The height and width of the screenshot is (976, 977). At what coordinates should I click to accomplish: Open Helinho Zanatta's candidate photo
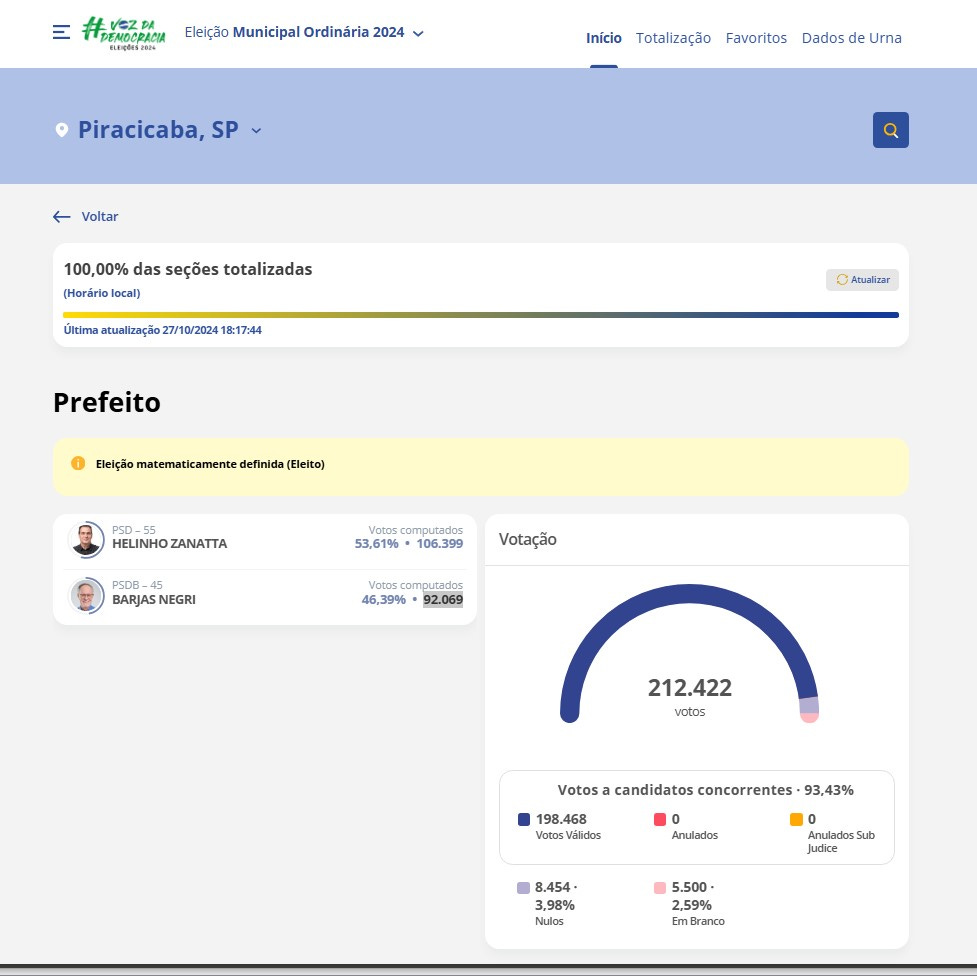click(86, 540)
